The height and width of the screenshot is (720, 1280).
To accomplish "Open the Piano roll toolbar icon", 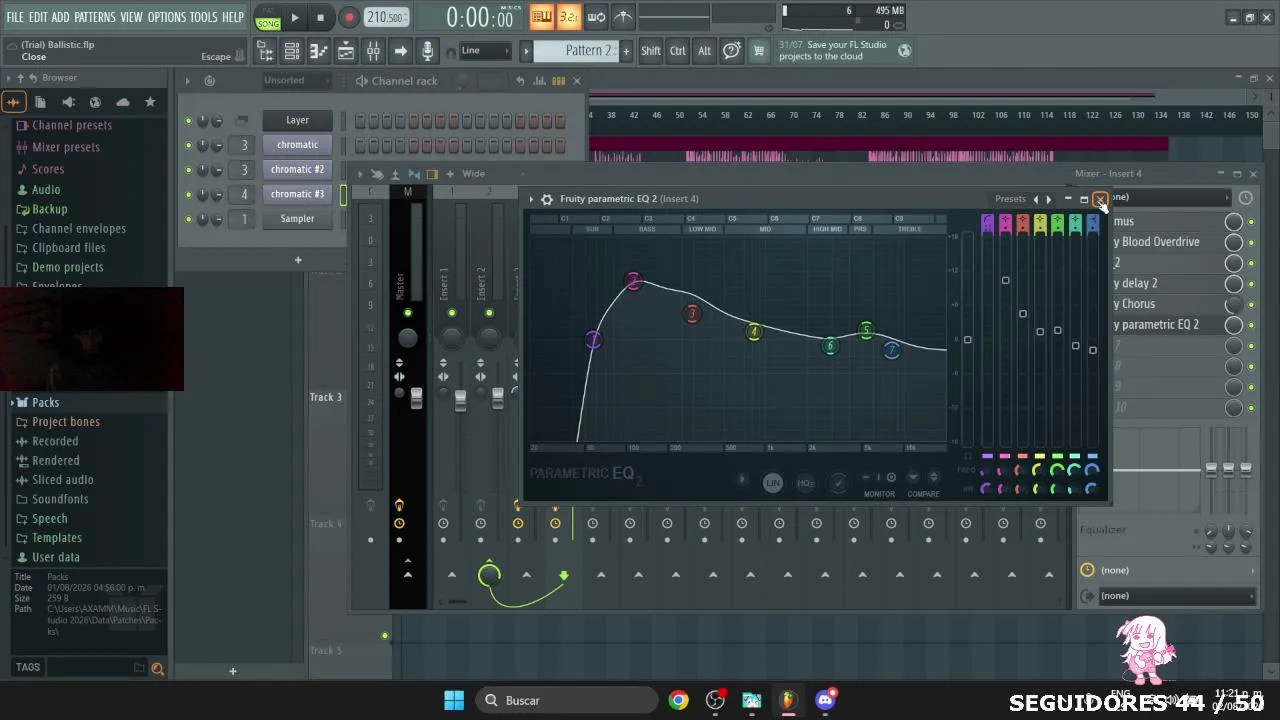I will 319,51.
